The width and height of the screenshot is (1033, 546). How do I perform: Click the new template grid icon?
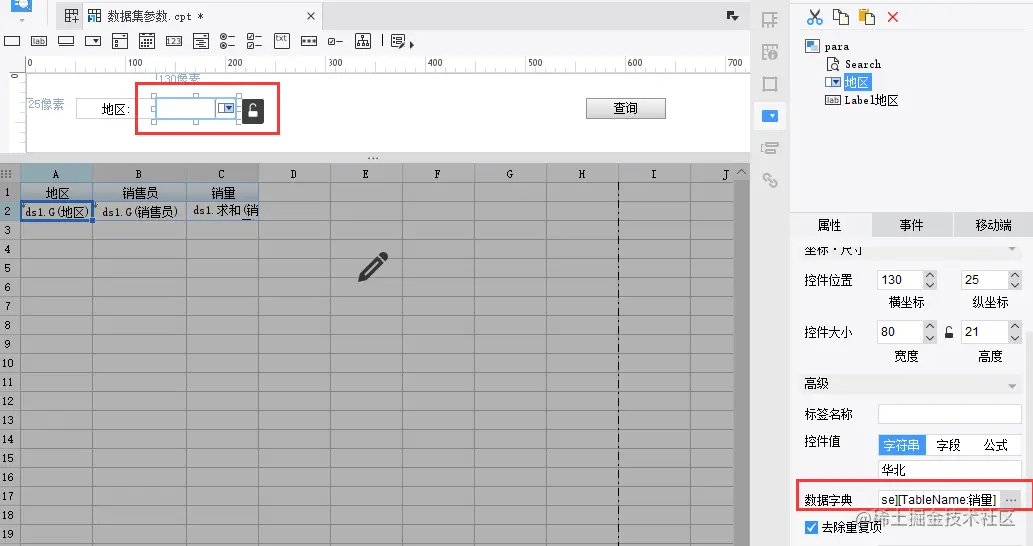pos(72,16)
